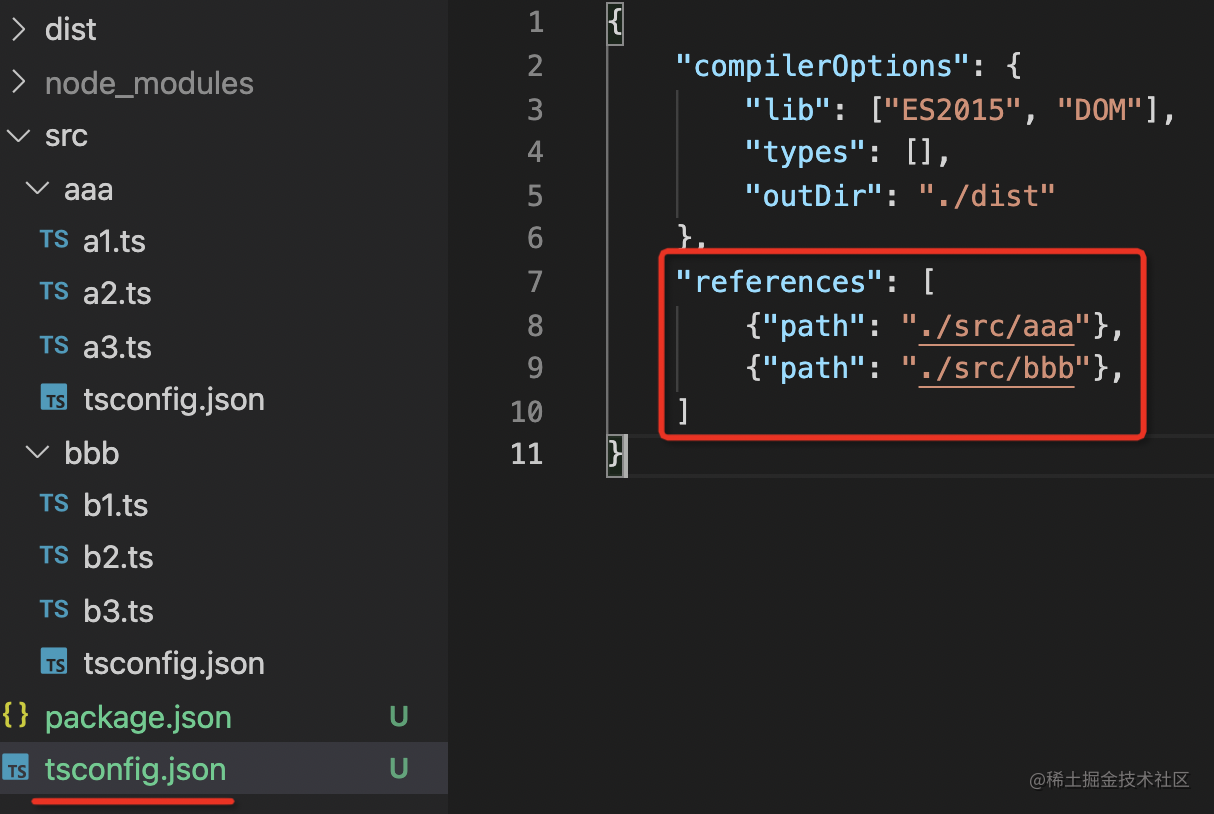Select package.json in the explorer
The width and height of the screenshot is (1214, 814).
click(x=138, y=717)
